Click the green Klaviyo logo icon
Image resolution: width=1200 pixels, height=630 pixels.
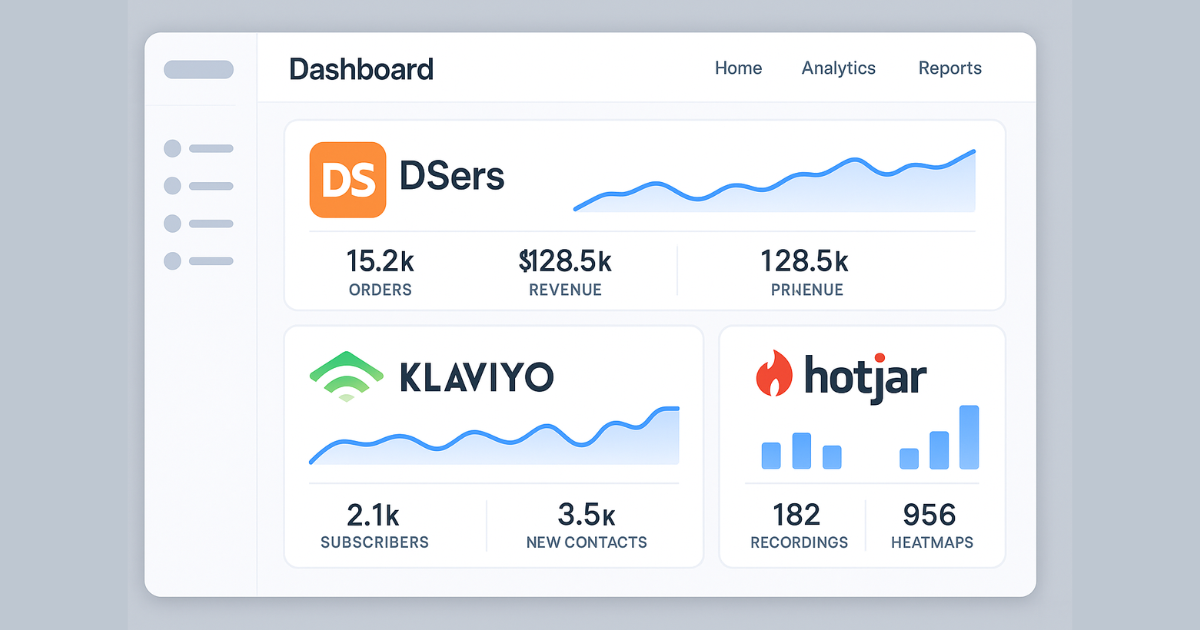pyautogui.click(x=346, y=376)
